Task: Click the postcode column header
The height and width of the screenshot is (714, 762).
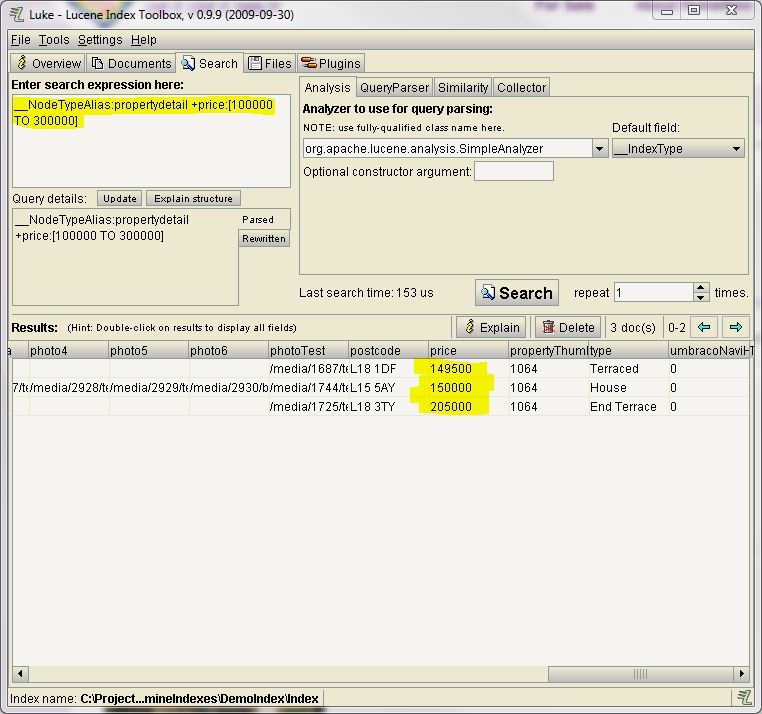Action: [388, 350]
